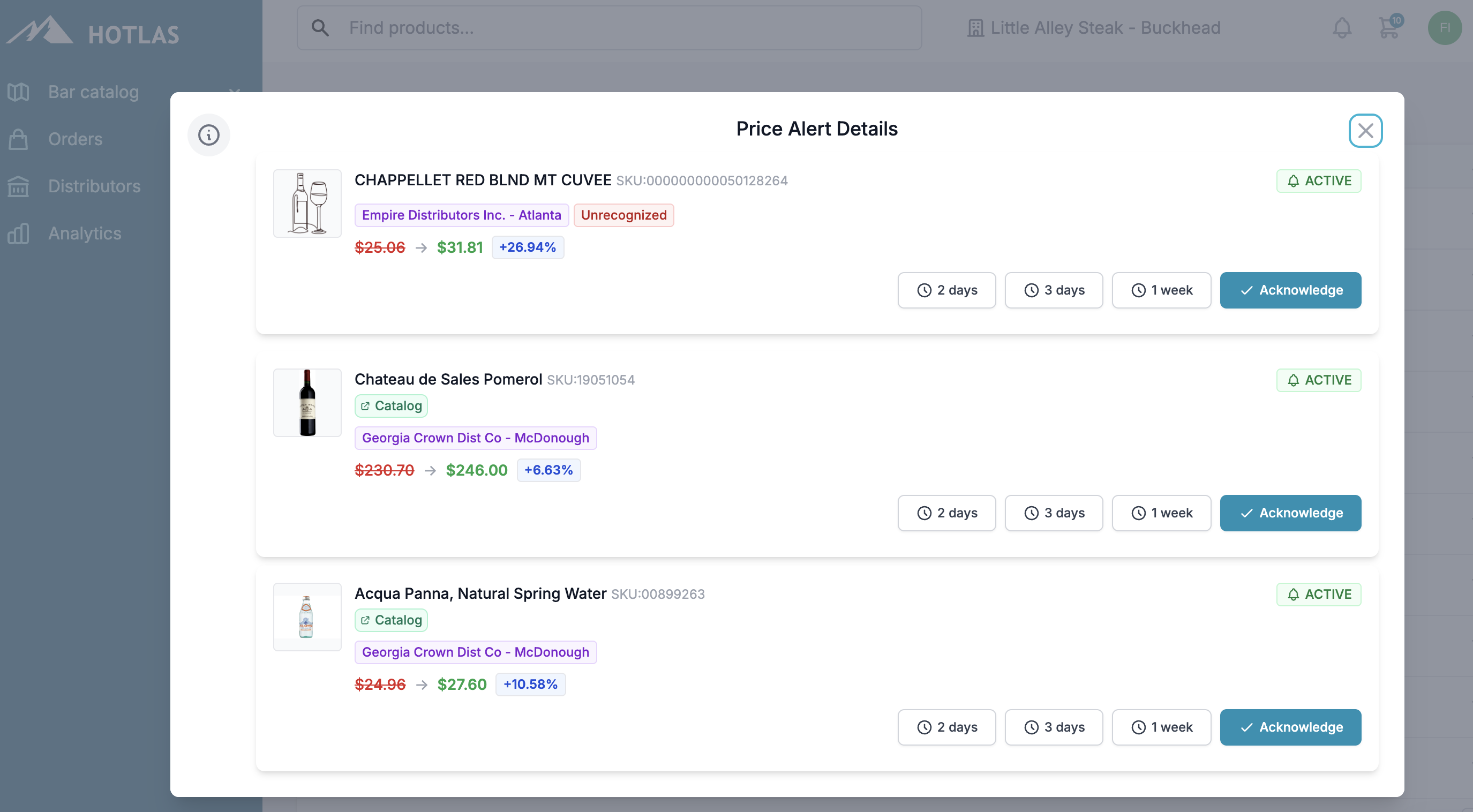Image resolution: width=1473 pixels, height=812 pixels.
Task: Open the Bar catalog section
Action: [93, 92]
